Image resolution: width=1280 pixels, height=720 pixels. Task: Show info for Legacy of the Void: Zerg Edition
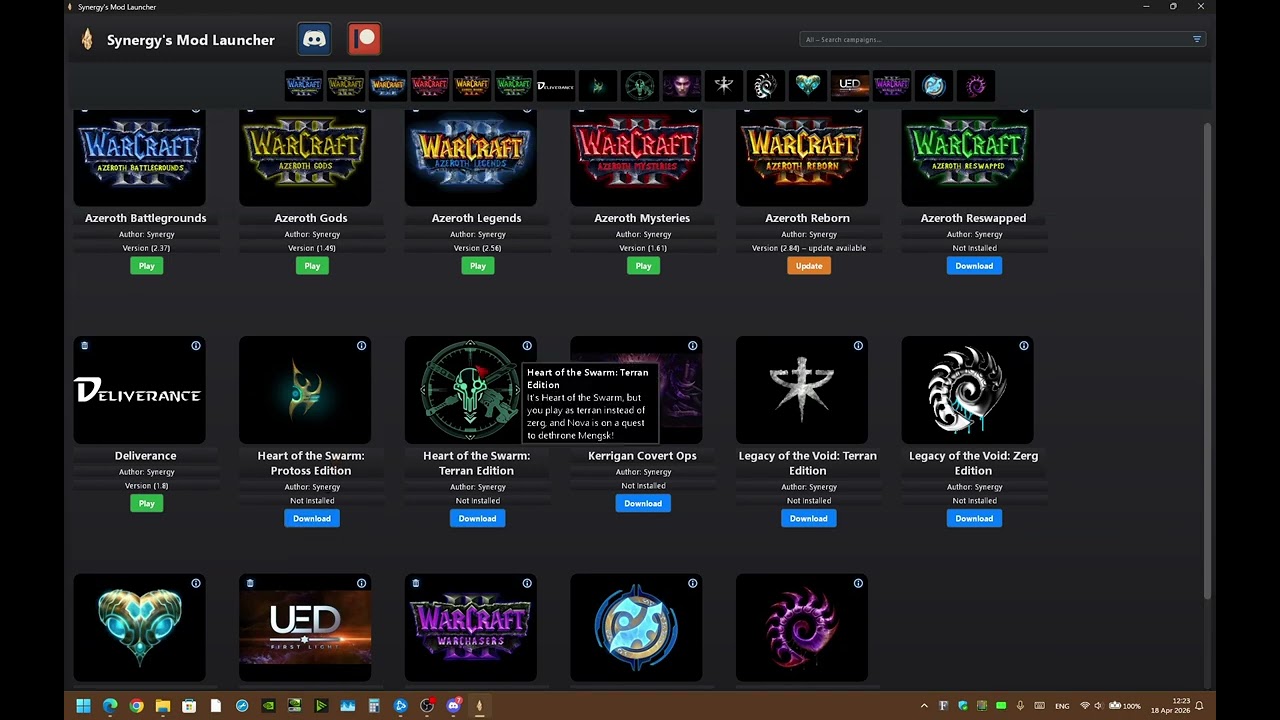(1023, 346)
